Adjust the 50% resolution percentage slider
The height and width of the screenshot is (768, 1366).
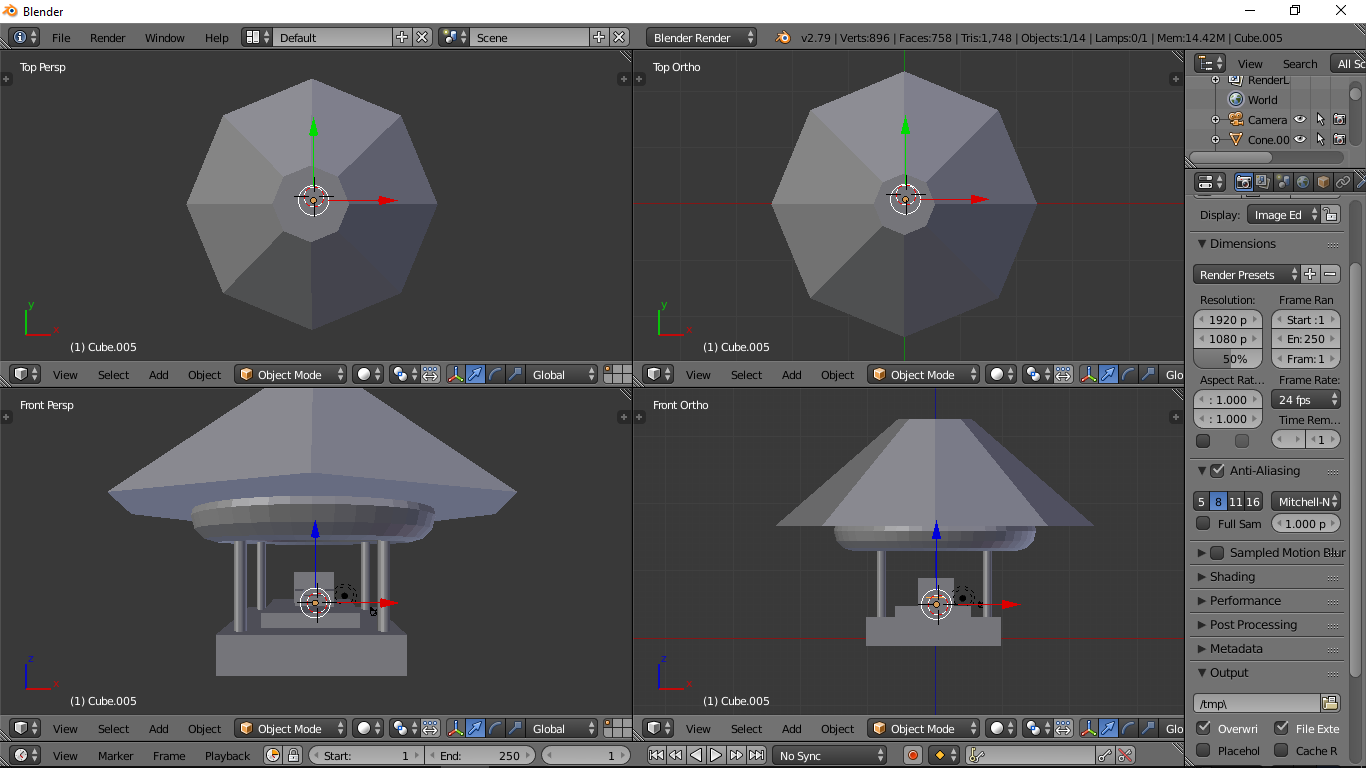click(1227, 358)
